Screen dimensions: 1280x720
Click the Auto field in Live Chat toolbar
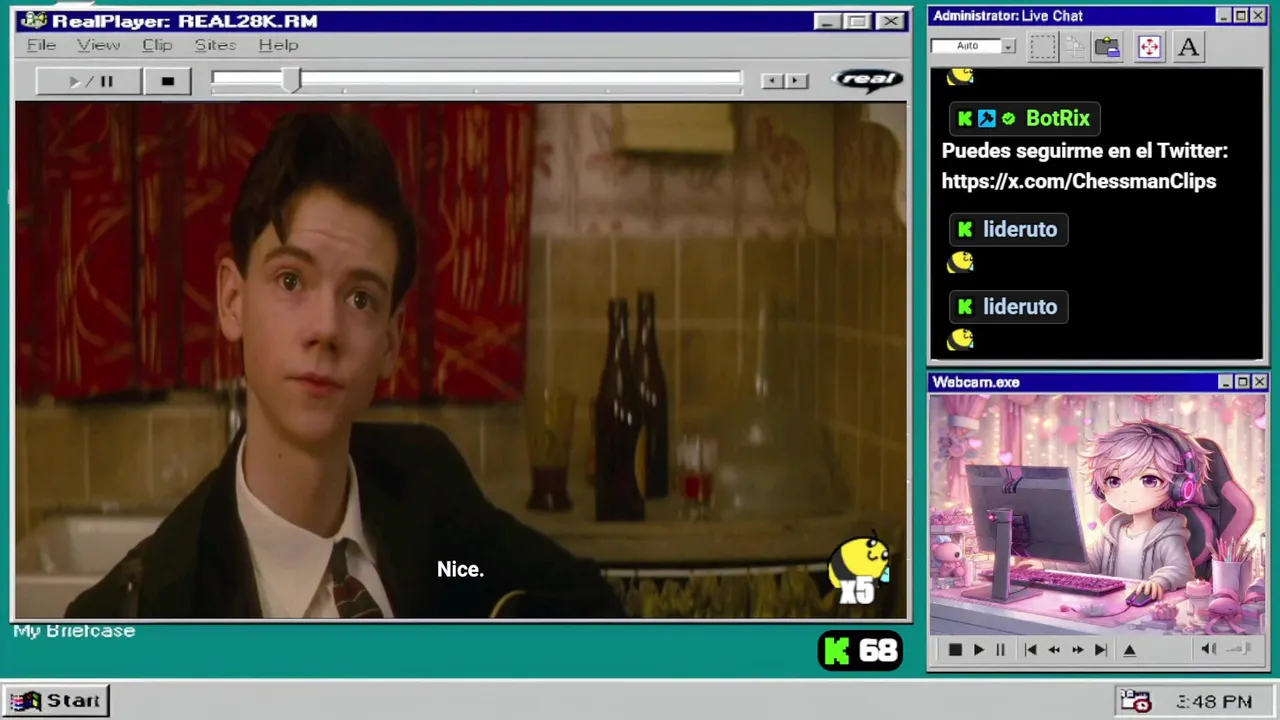click(967, 46)
